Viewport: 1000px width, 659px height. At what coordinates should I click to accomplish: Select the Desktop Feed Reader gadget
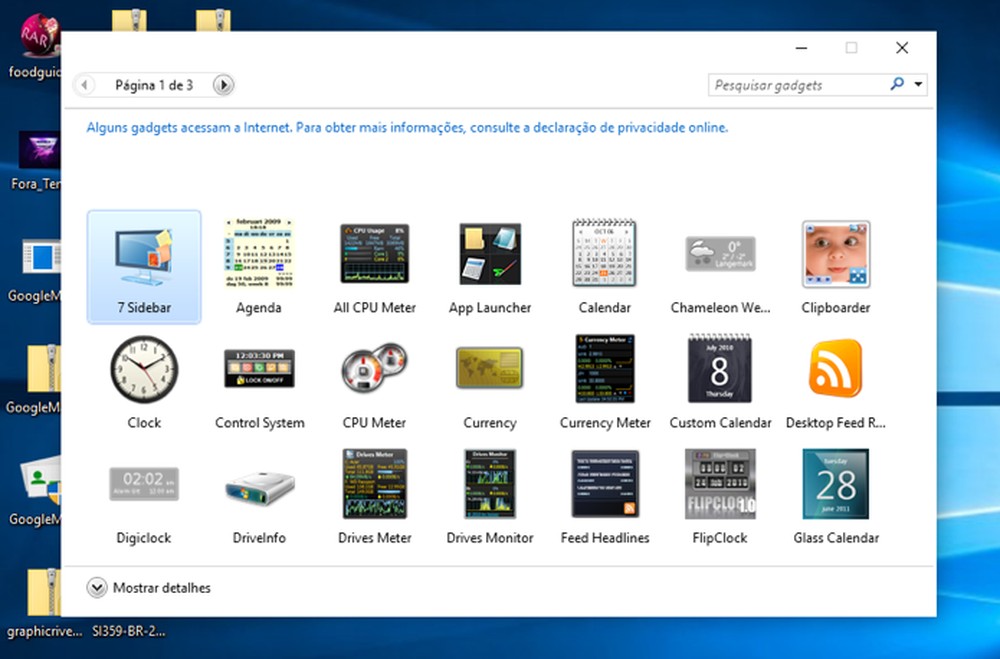835,370
